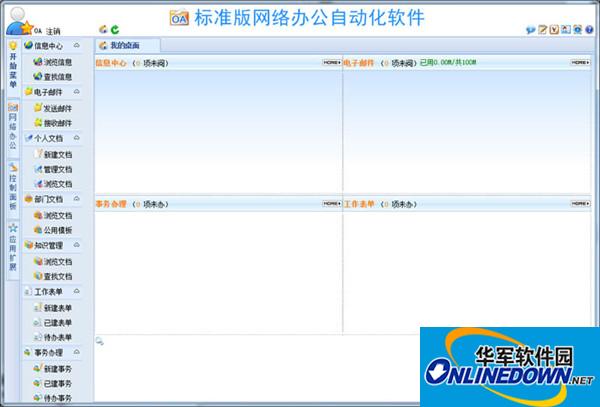The width and height of the screenshot is (600, 407).
Task: Click the pending count in 事务办理 panel
Action: 138,204
